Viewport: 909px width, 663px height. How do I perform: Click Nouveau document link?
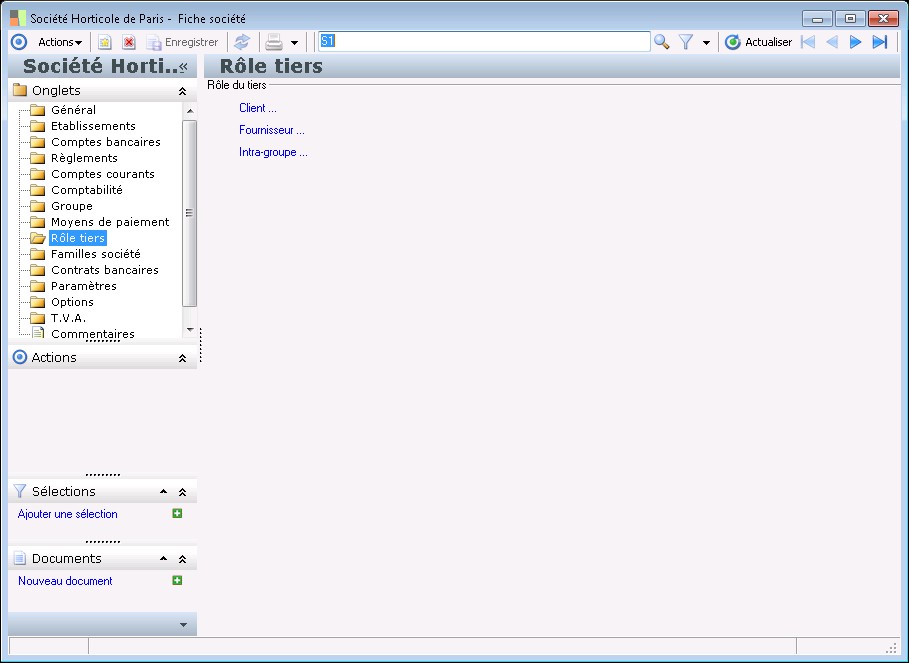coord(65,581)
